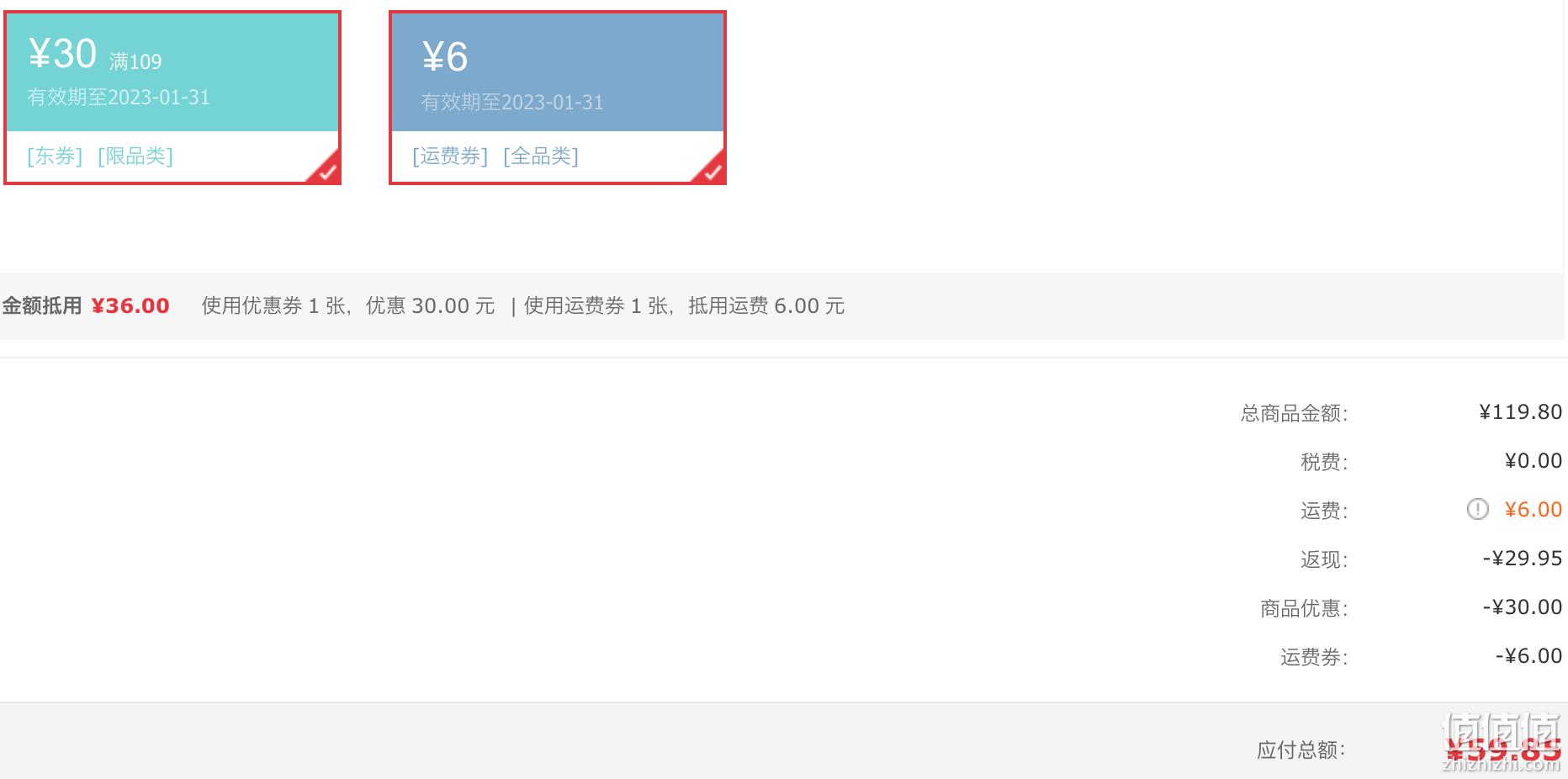Click the coupon usage summary 优惠 30.00 元
Screen dimensions: 1568x779
coord(430,306)
